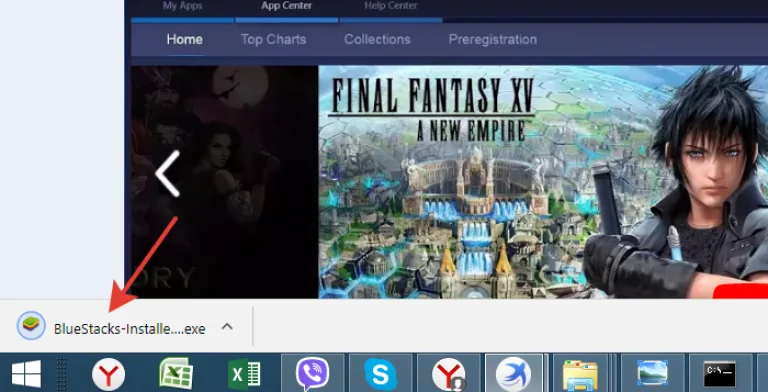Open Command Prompt from the taskbar
This screenshot has width=768, height=392.
click(x=720, y=373)
